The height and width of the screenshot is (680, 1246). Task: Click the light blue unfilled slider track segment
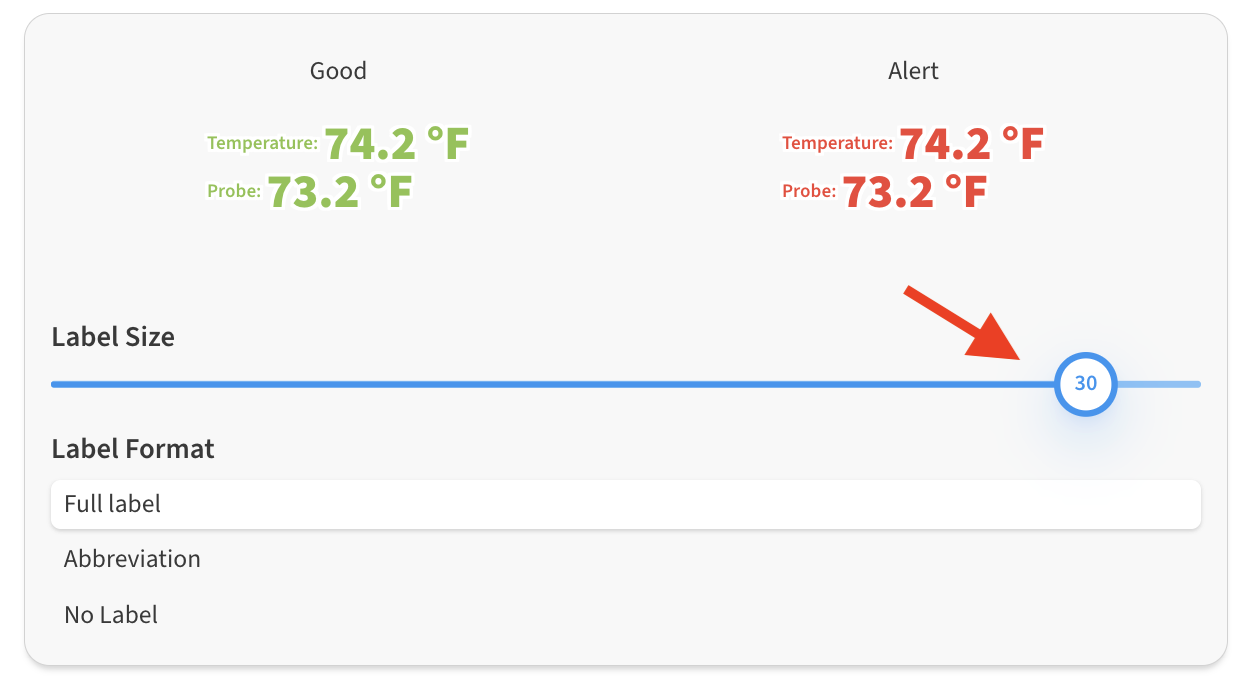click(x=1158, y=384)
